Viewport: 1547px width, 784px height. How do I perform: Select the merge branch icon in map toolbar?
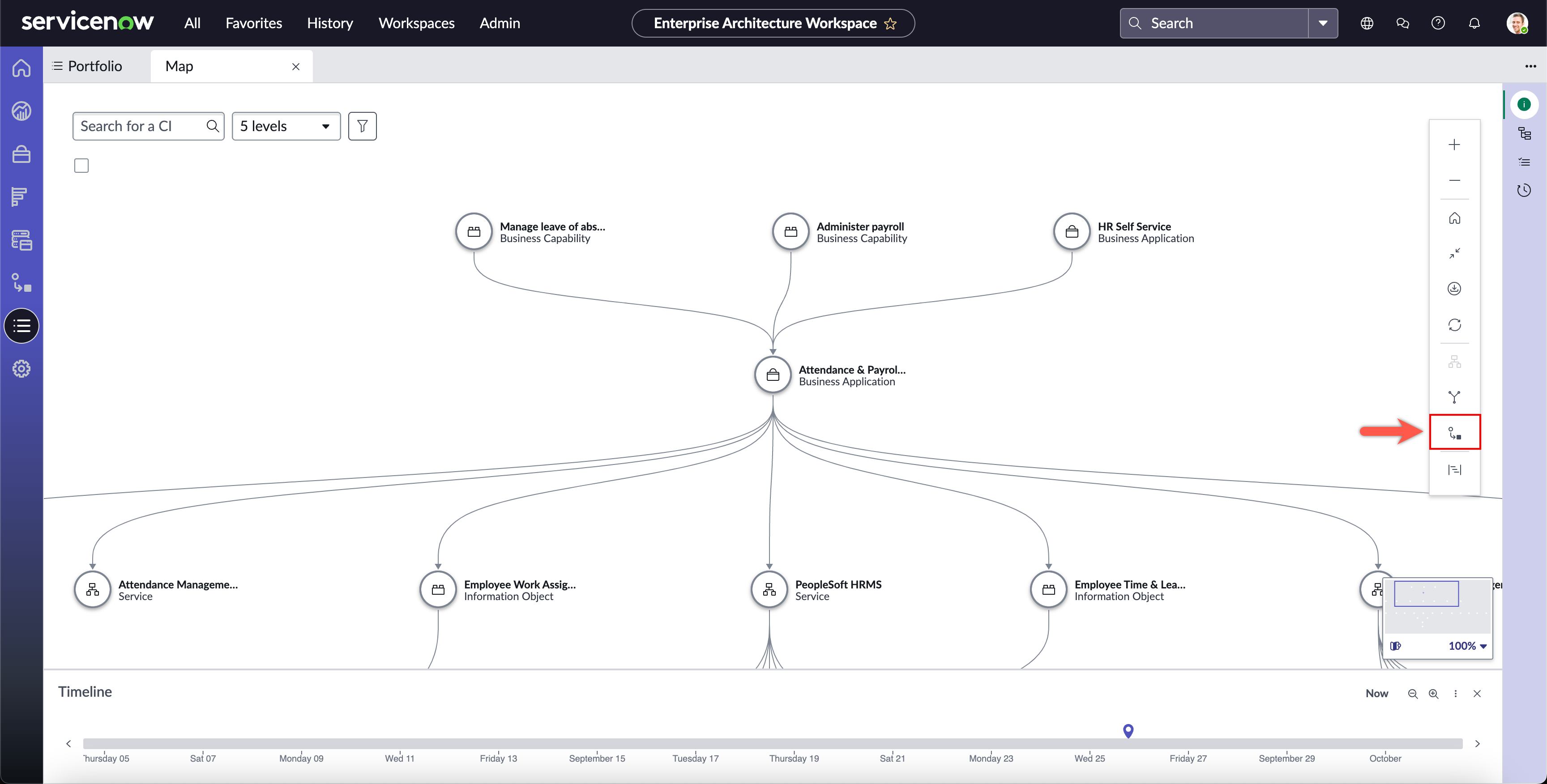click(x=1454, y=397)
